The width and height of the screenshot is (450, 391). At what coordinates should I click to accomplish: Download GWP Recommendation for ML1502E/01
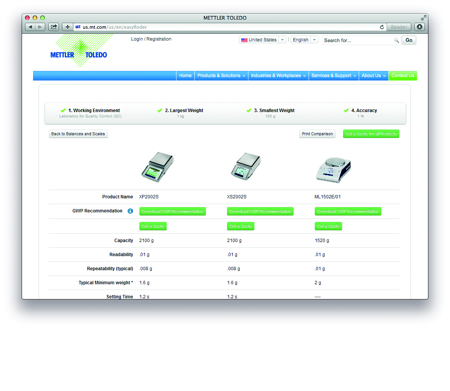point(348,212)
